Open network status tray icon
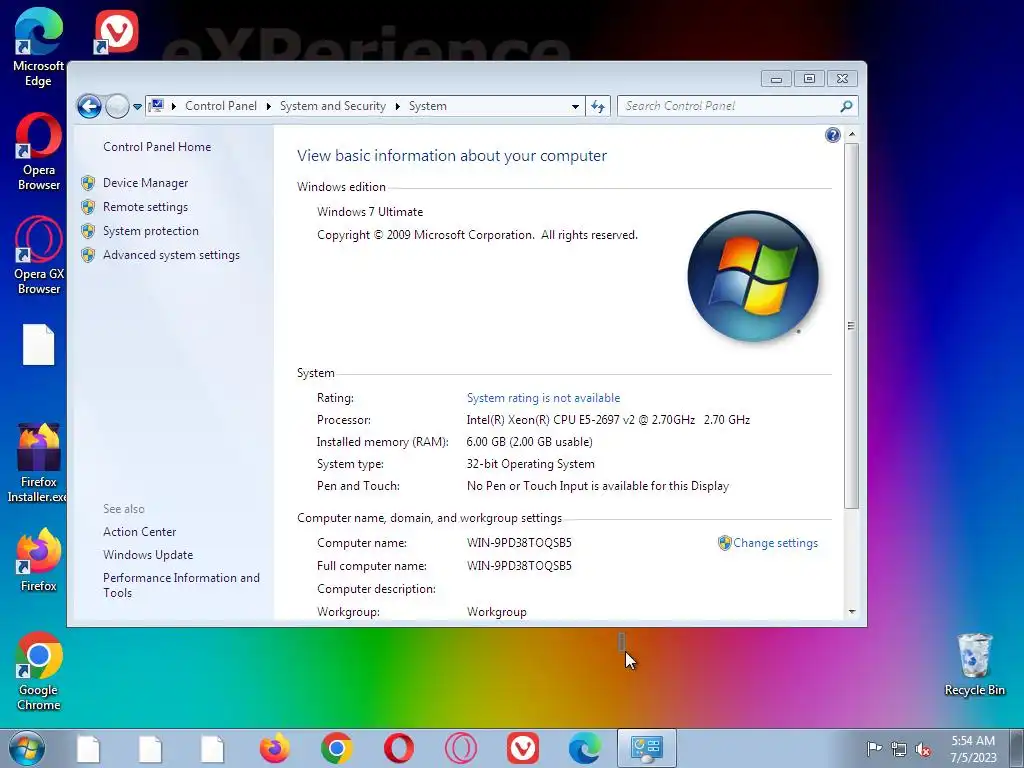The width and height of the screenshot is (1024, 768). click(899, 749)
